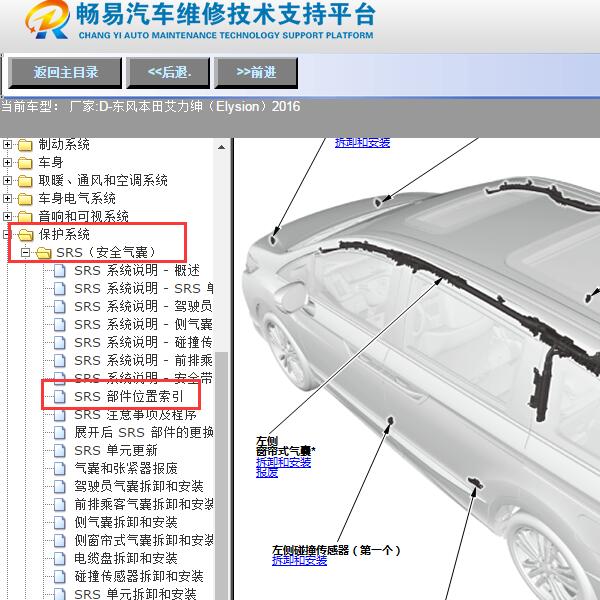Select the 保护系统 open folder icon
The width and height of the screenshot is (600, 600).
coord(26,235)
